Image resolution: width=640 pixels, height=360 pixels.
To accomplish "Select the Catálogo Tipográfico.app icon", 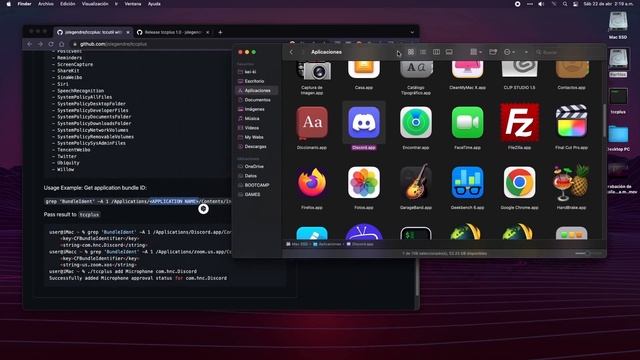I will [x=416, y=69].
